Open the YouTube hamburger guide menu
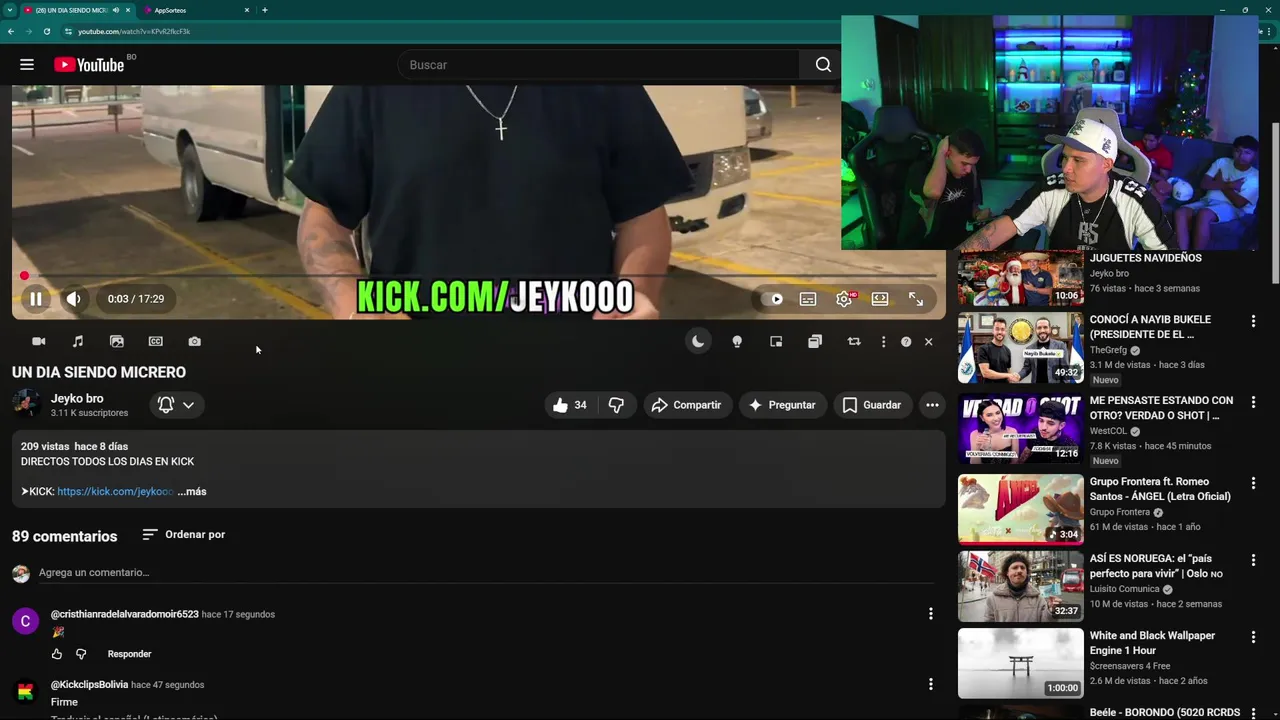 [27, 65]
